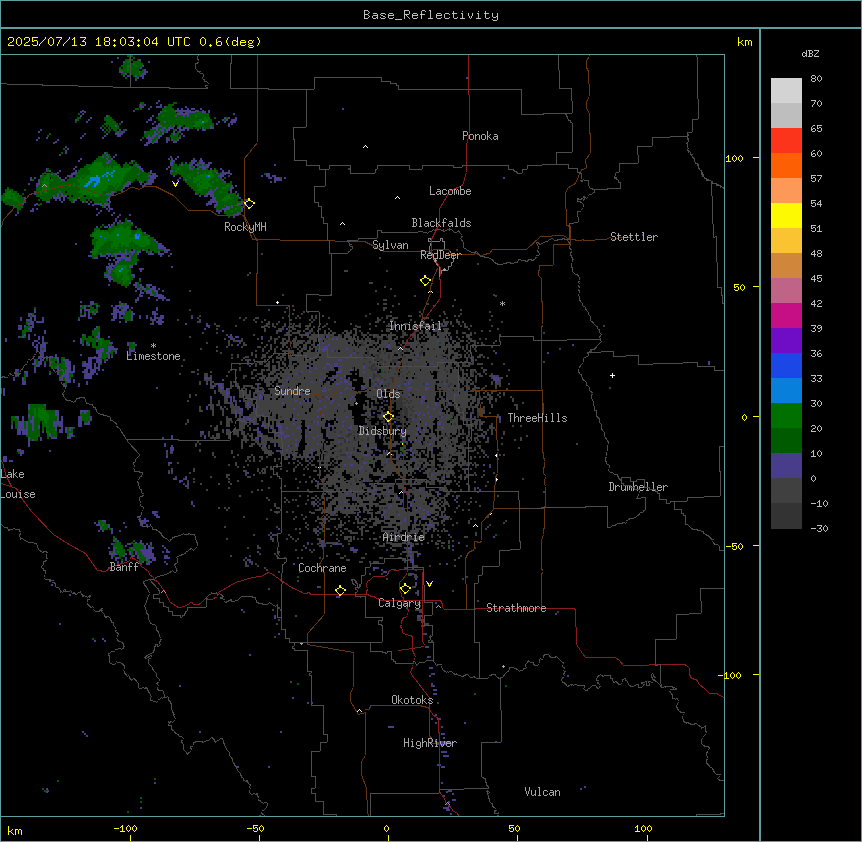This screenshot has width=862, height=842.
Task: Click the Ponoka city label
Action: pyautogui.click(x=480, y=136)
